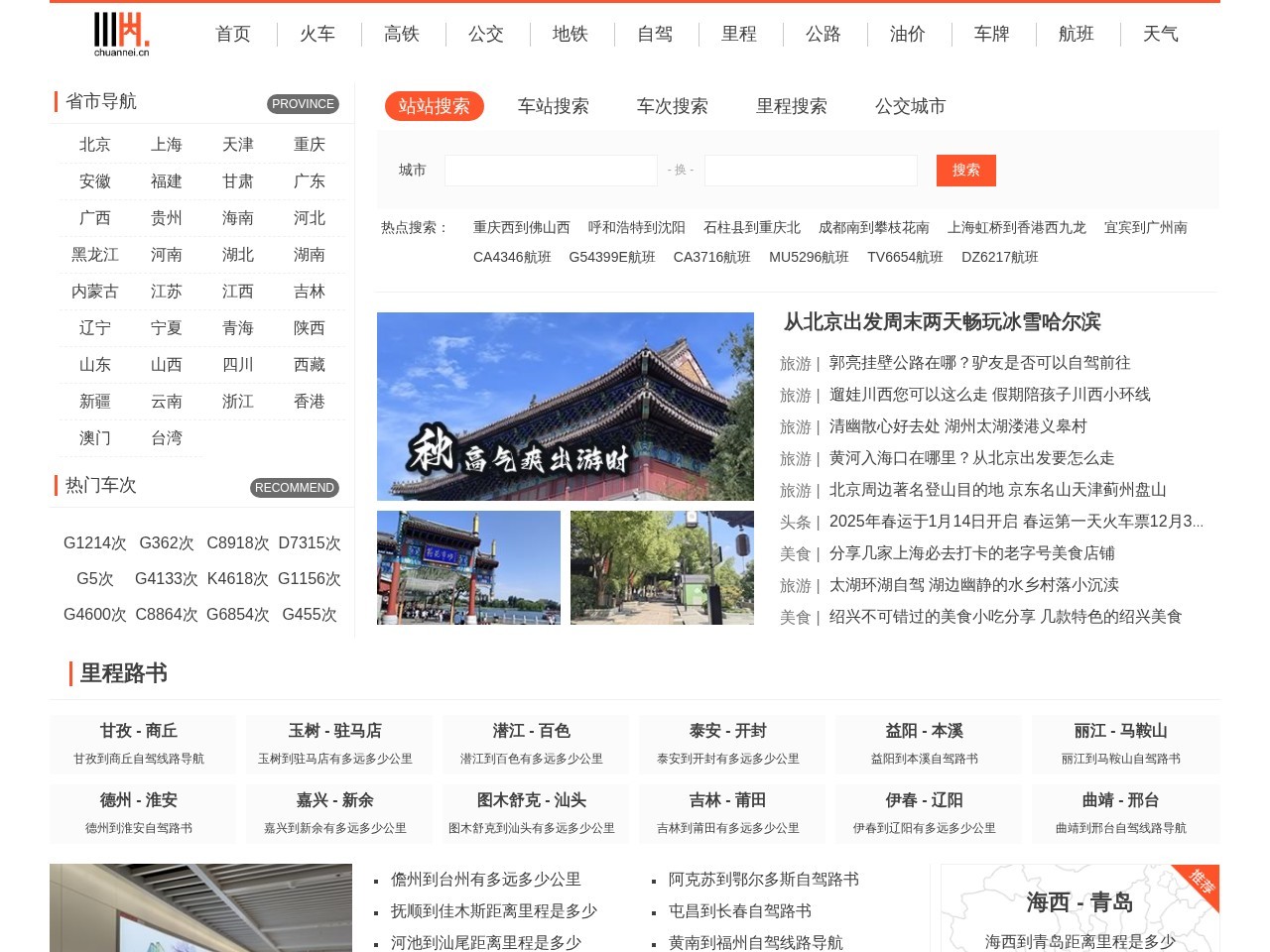Open the 航班 flight section
The height and width of the screenshot is (952, 1270).
pos(1076,34)
